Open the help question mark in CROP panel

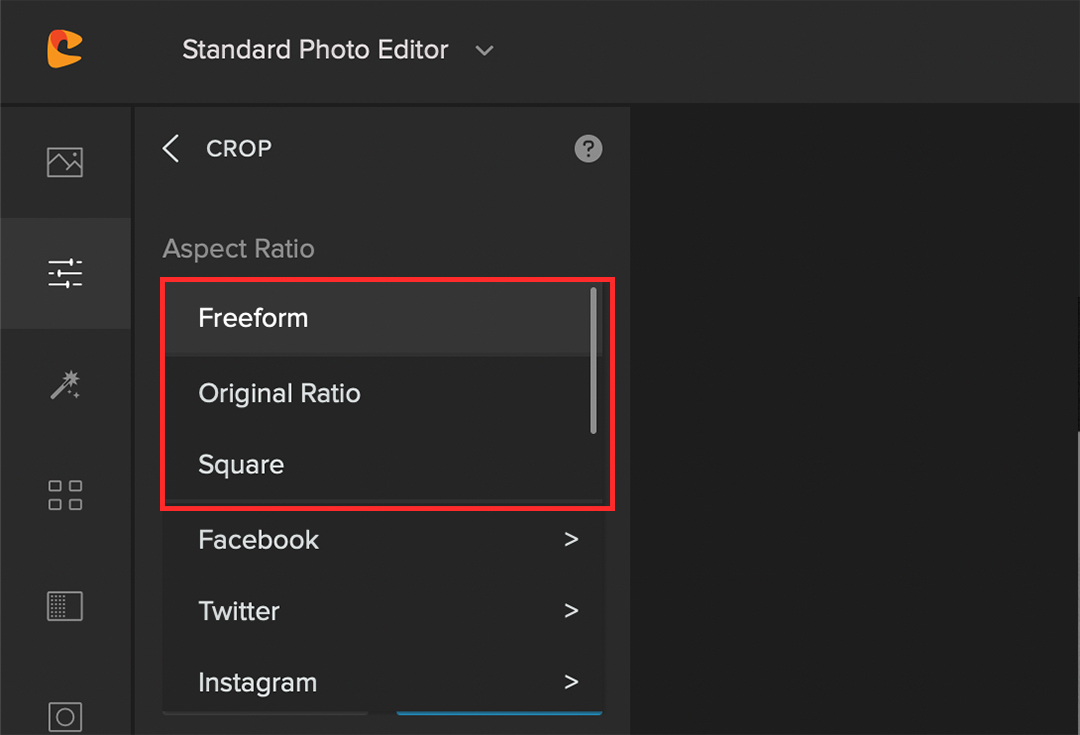[588, 148]
